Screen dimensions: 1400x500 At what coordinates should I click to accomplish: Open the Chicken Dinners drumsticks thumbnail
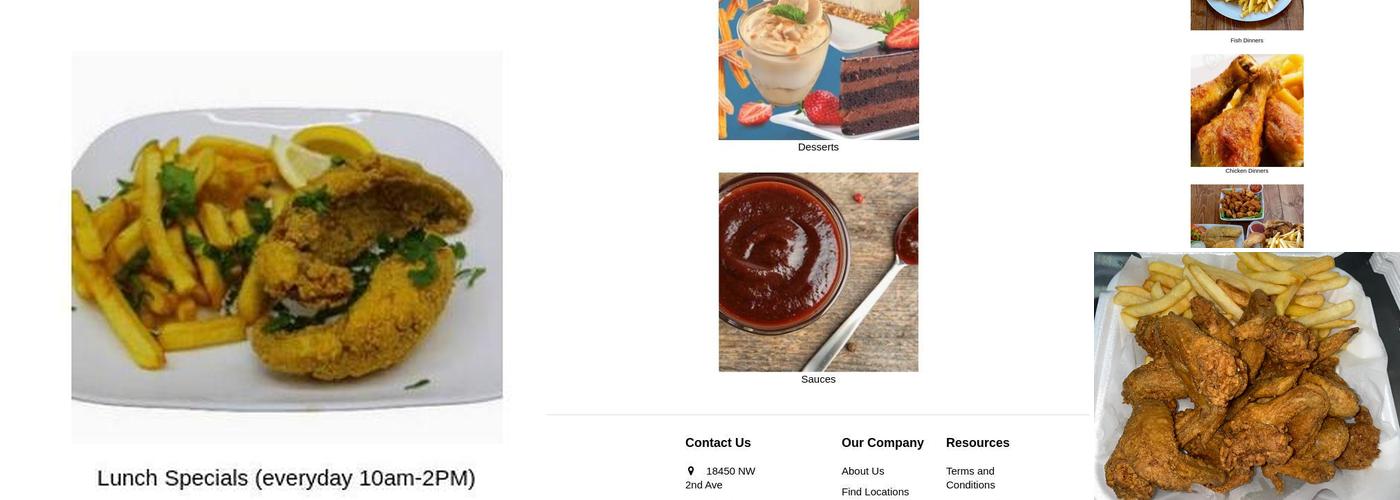pos(1247,110)
